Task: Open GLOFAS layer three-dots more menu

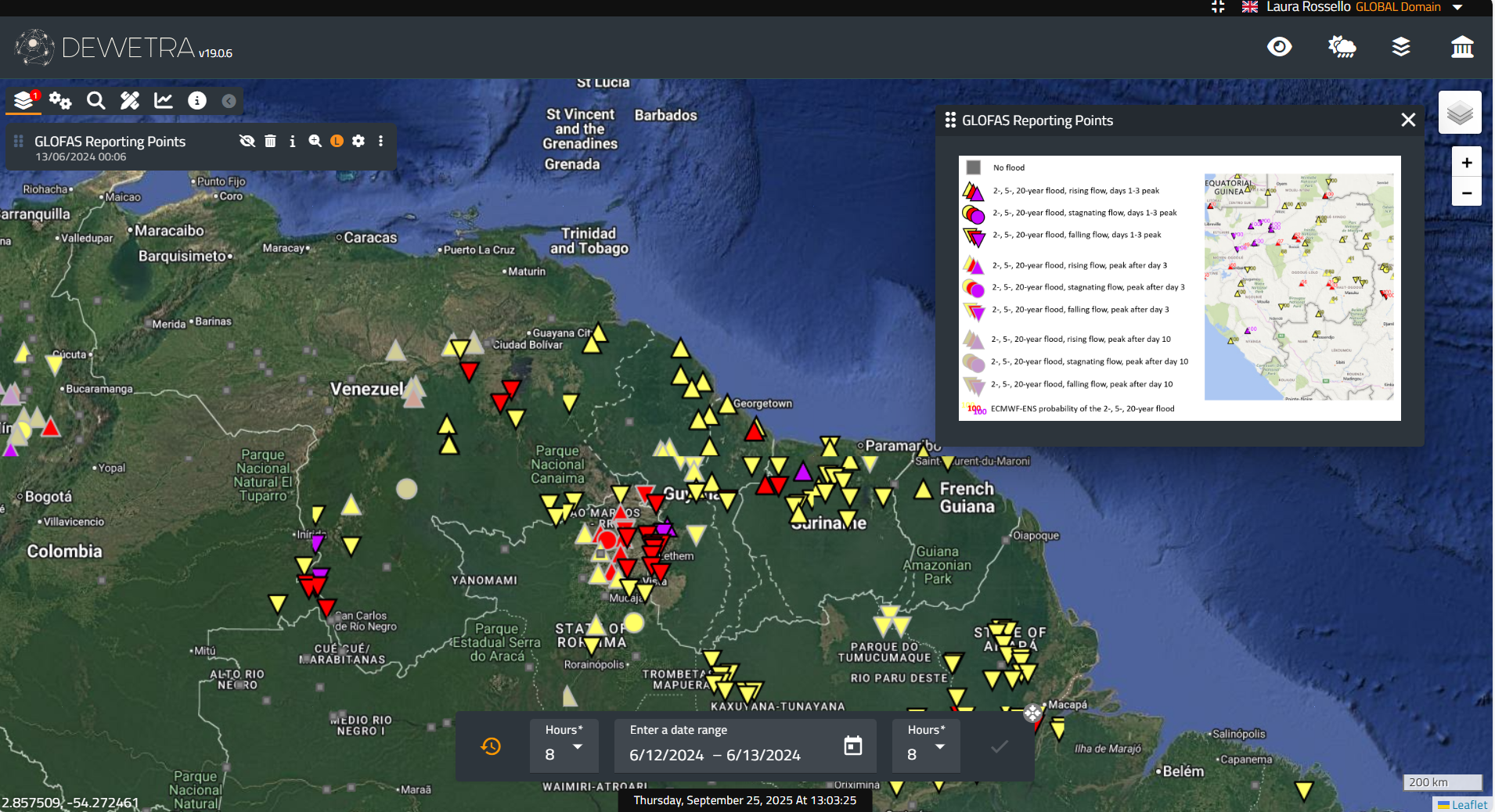Action: [381, 141]
